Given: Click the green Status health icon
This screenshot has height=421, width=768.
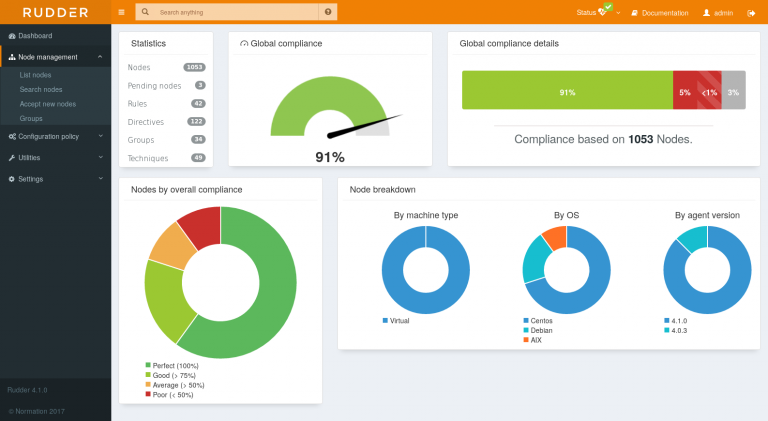Looking at the screenshot, I should pyautogui.click(x=605, y=11).
